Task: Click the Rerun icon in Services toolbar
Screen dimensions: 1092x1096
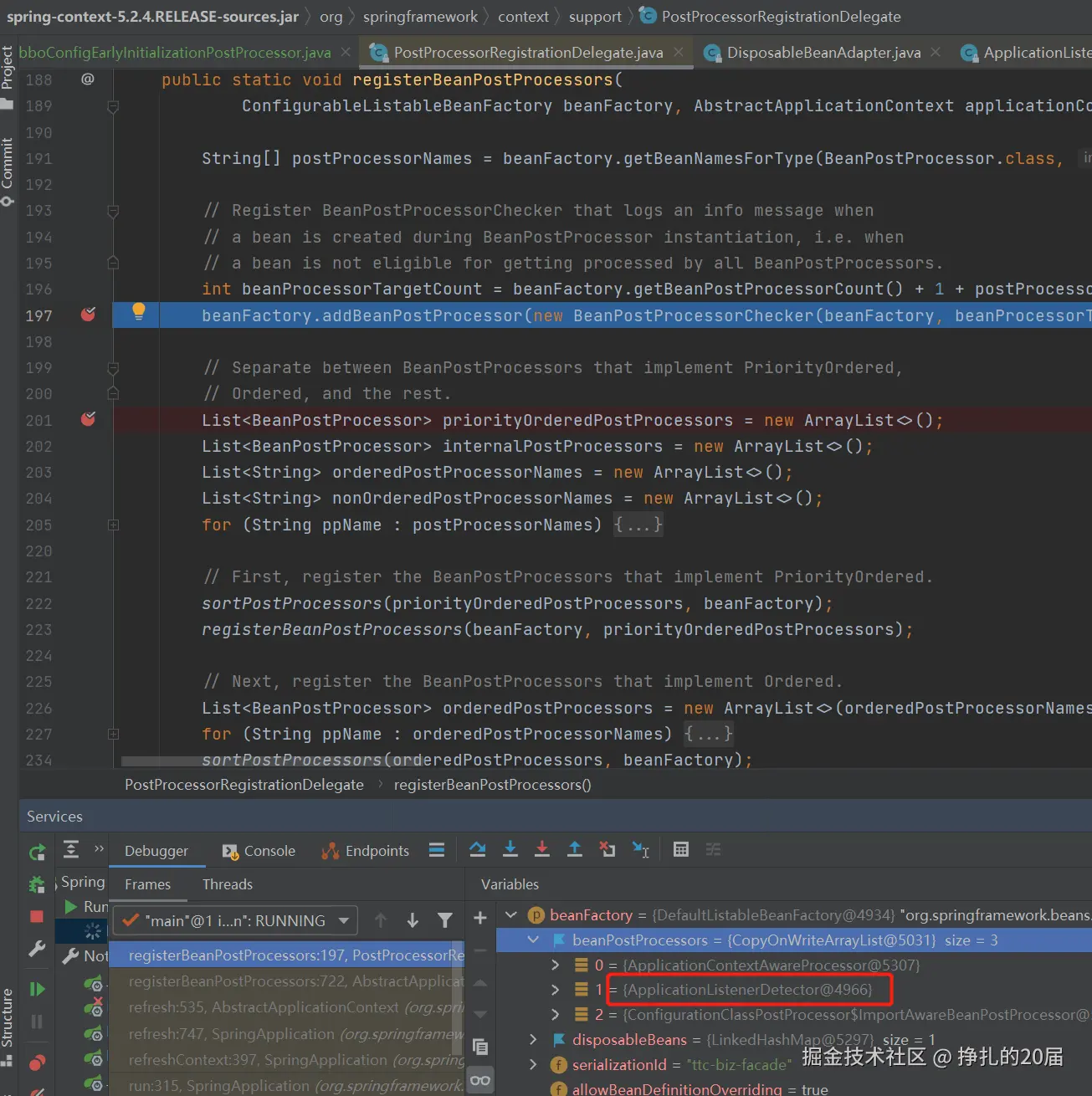Action: point(37,853)
